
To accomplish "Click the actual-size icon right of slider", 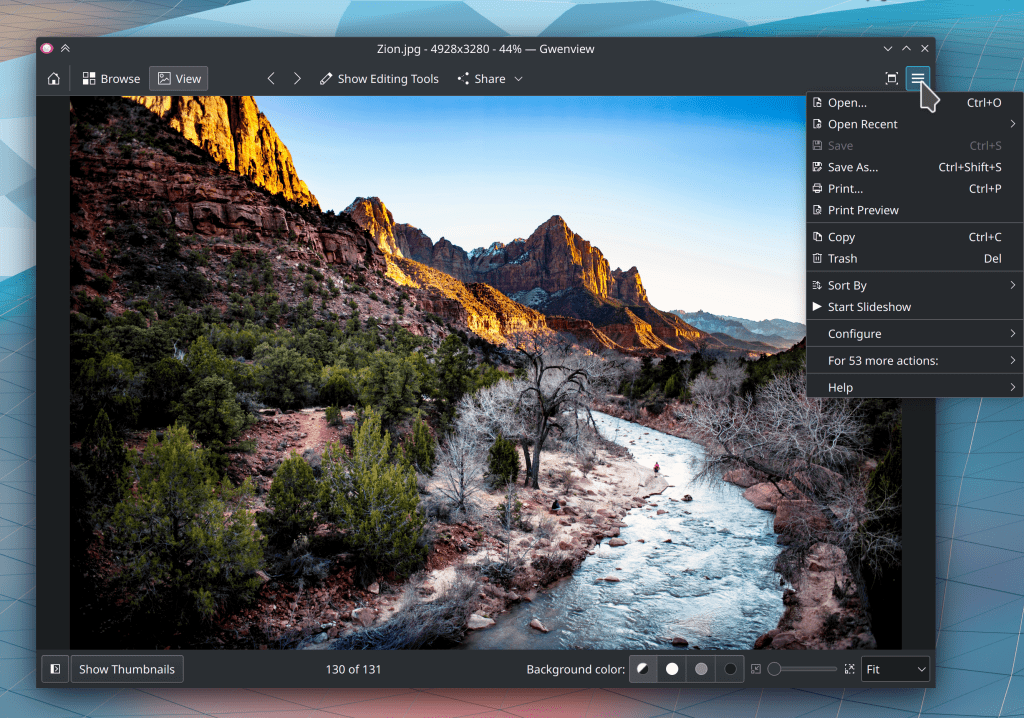I will [x=849, y=669].
